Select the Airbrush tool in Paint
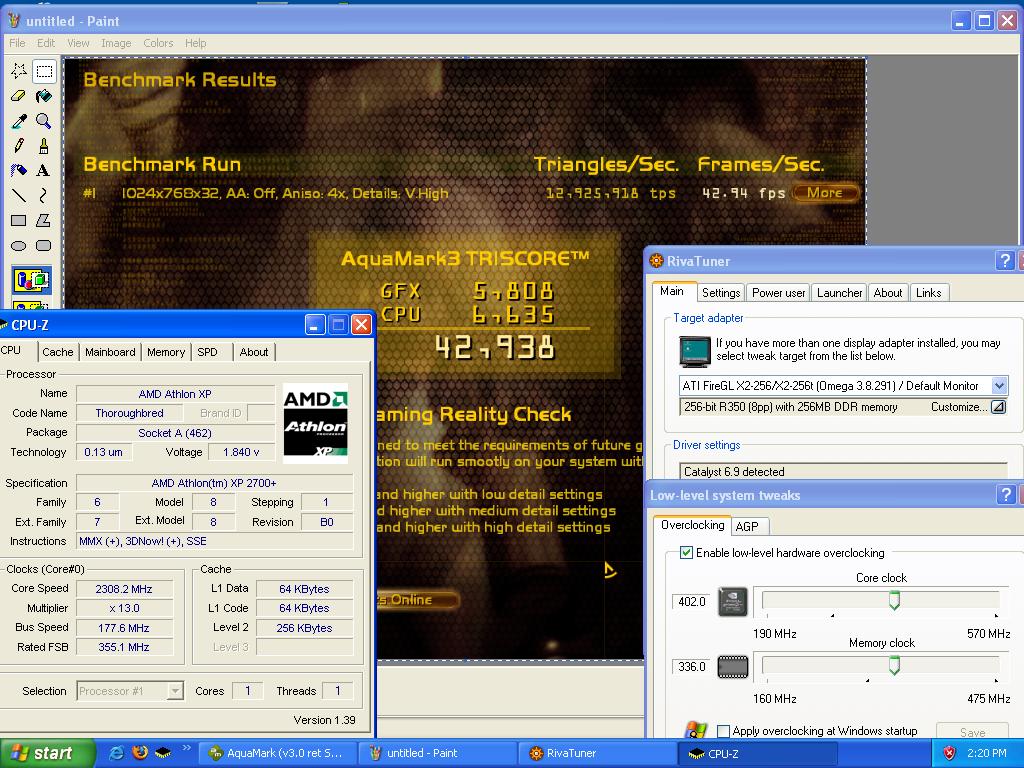The height and width of the screenshot is (768, 1024). (x=19, y=170)
